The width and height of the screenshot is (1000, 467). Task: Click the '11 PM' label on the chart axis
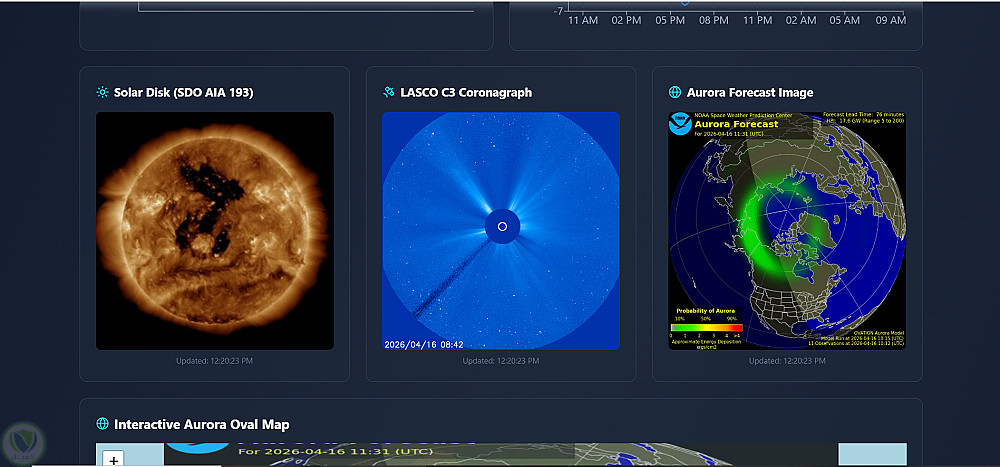(757, 20)
